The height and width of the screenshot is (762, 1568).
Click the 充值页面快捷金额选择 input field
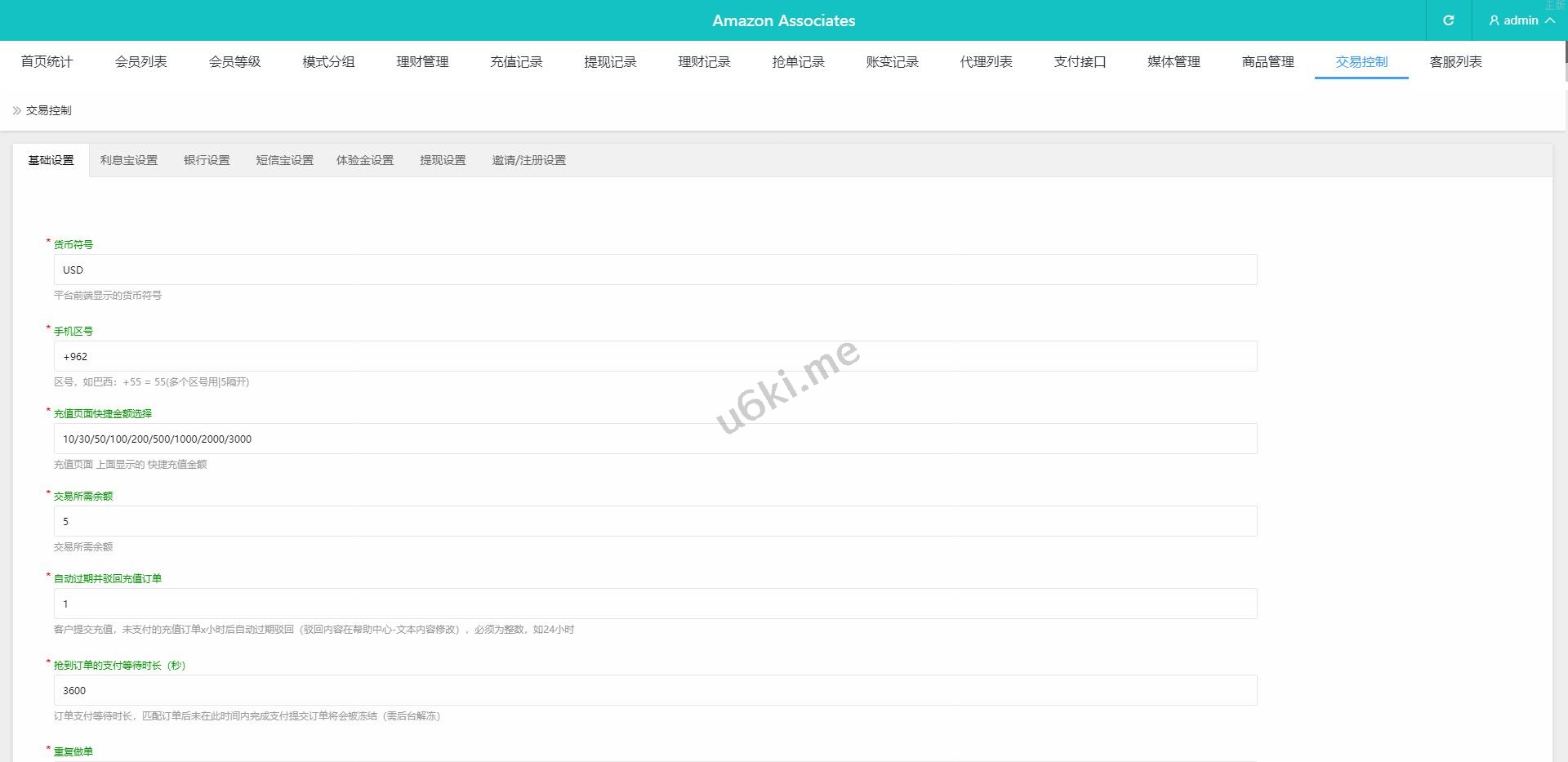(655, 439)
